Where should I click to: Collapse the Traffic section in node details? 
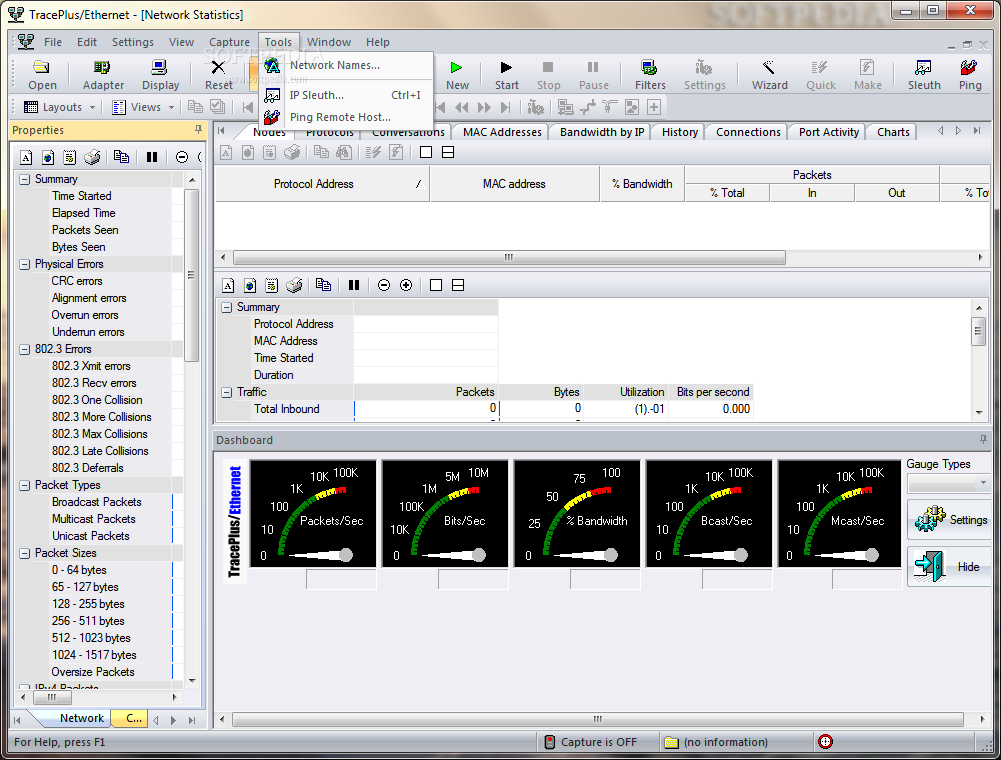(227, 392)
